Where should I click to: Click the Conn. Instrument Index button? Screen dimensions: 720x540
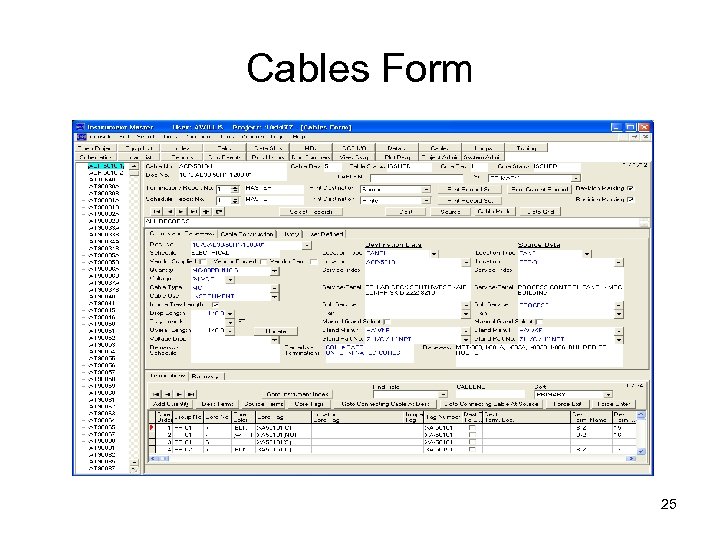click(x=297, y=394)
